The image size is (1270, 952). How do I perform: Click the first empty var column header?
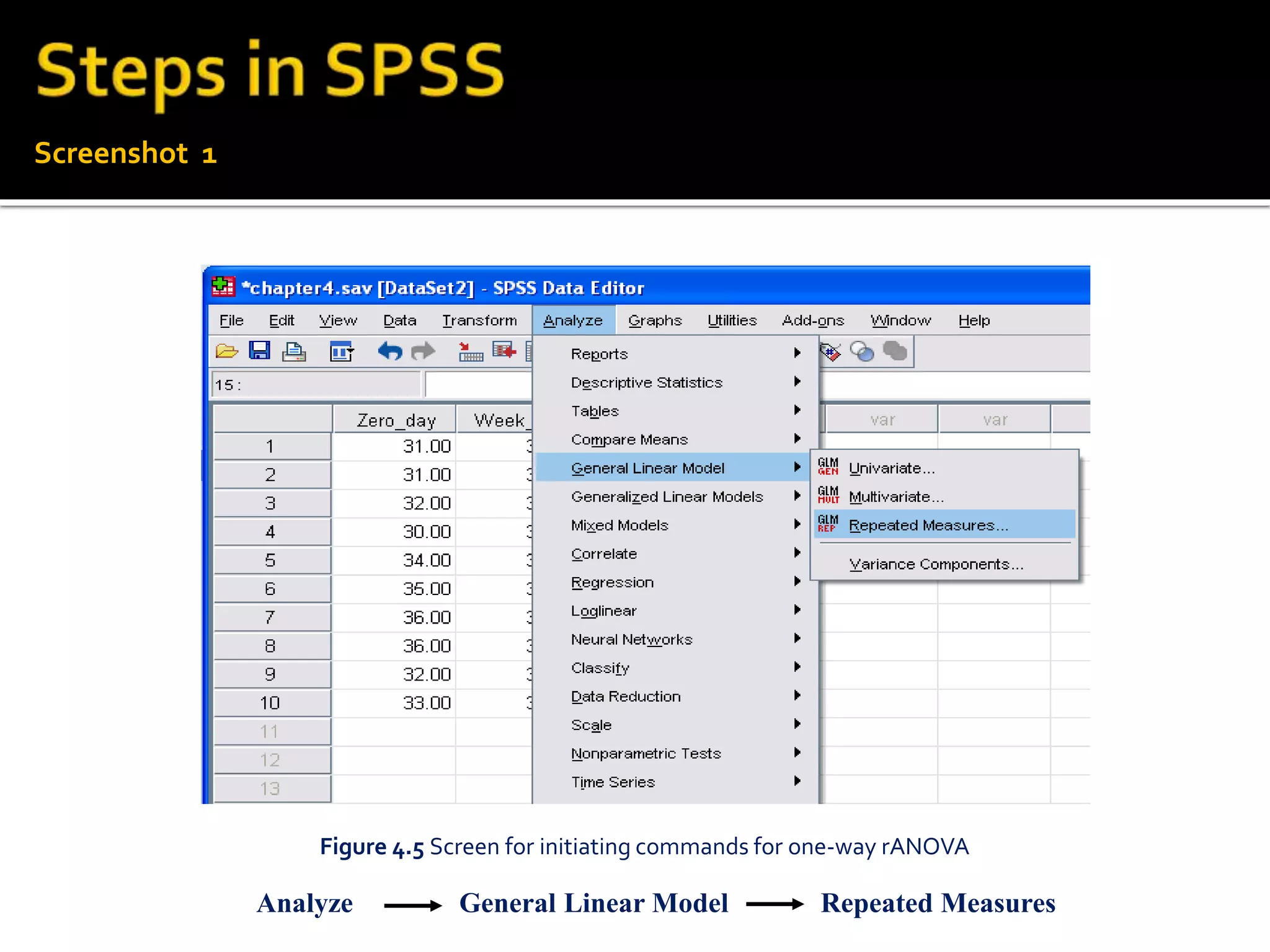click(x=882, y=420)
